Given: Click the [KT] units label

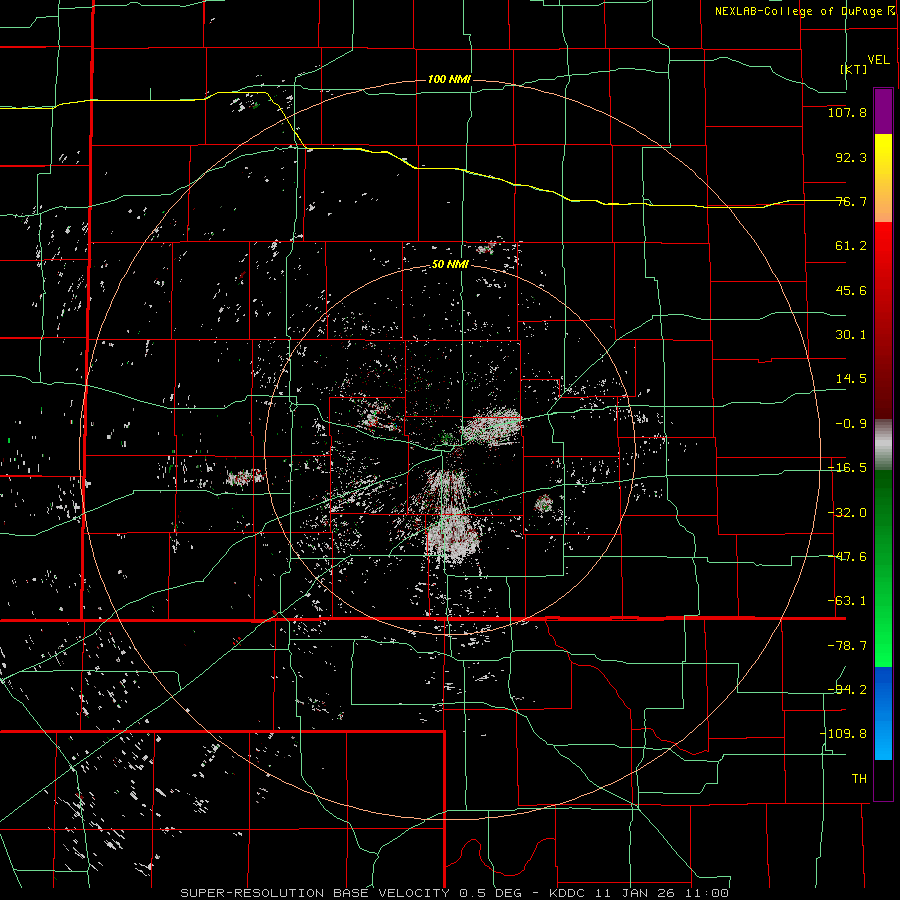Looking at the screenshot, I should coord(854,69).
